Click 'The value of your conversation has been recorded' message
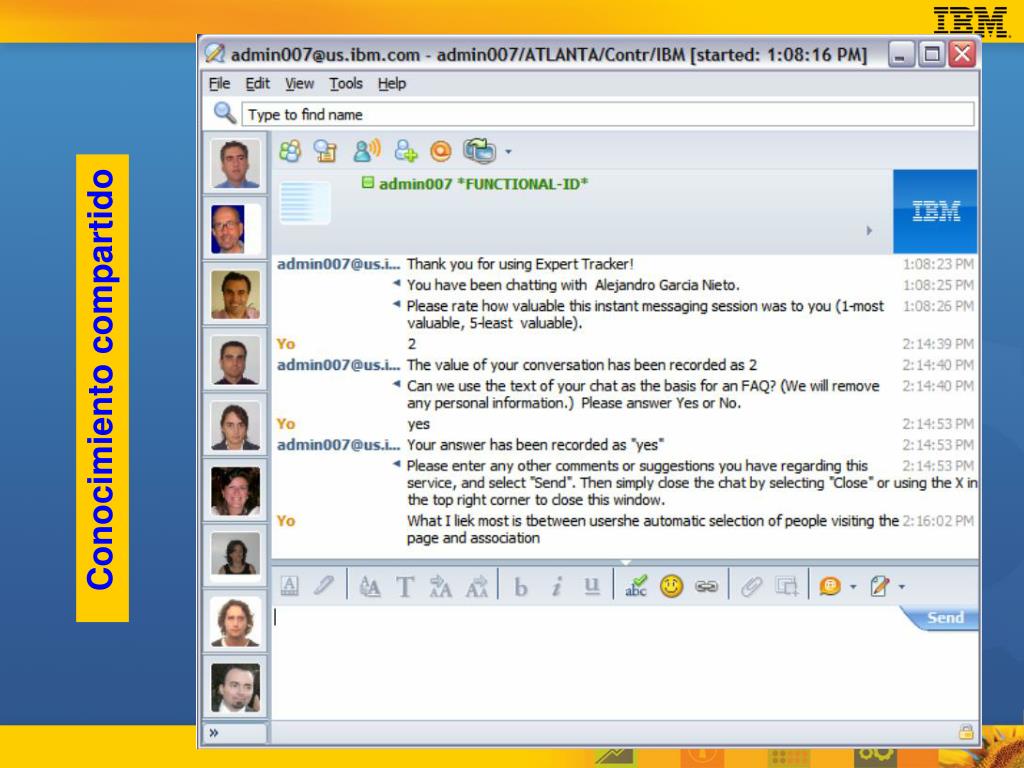Image resolution: width=1024 pixels, height=768 pixels. tap(582, 364)
